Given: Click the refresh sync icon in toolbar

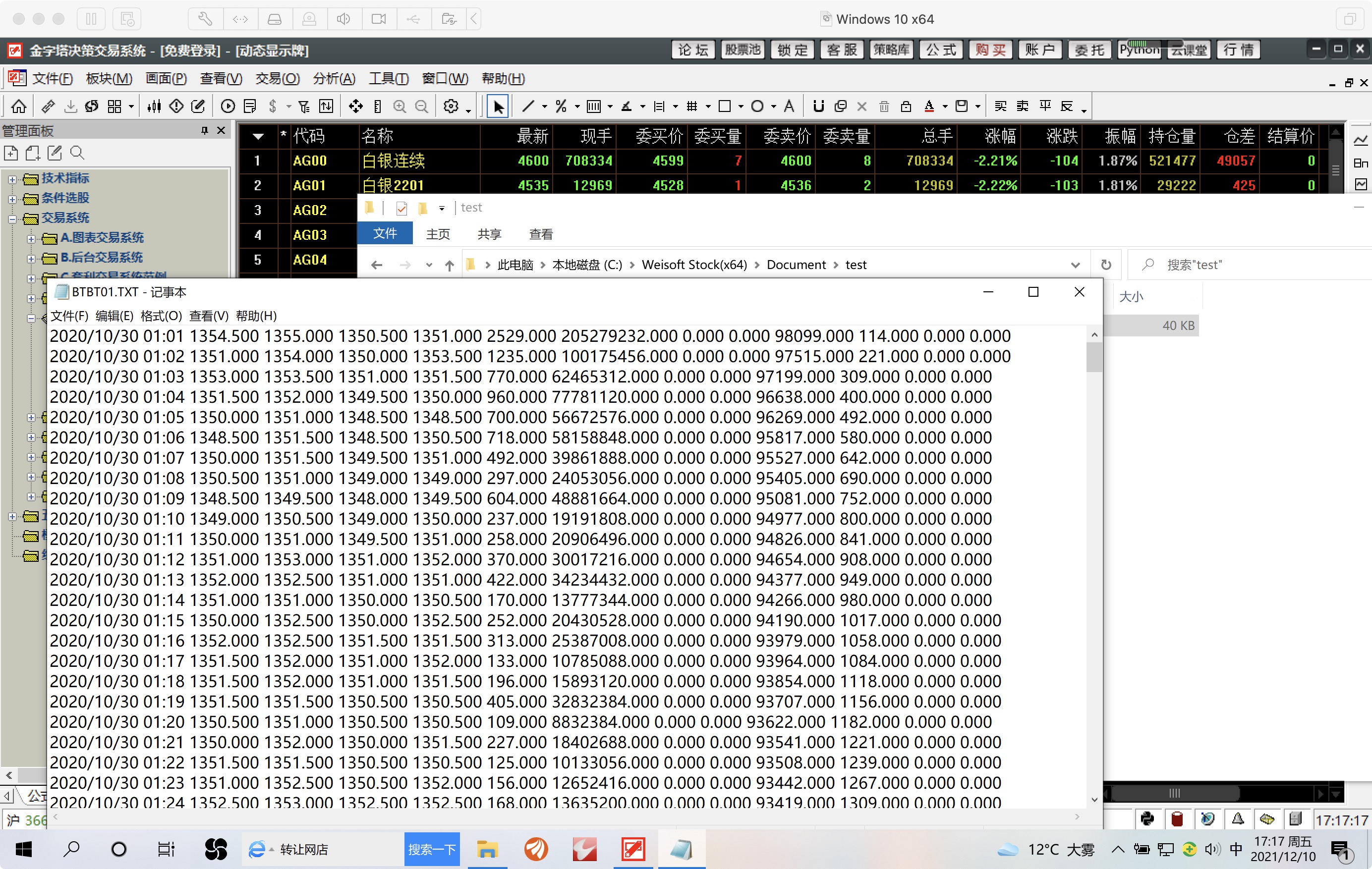Looking at the screenshot, I should (91, 106).
